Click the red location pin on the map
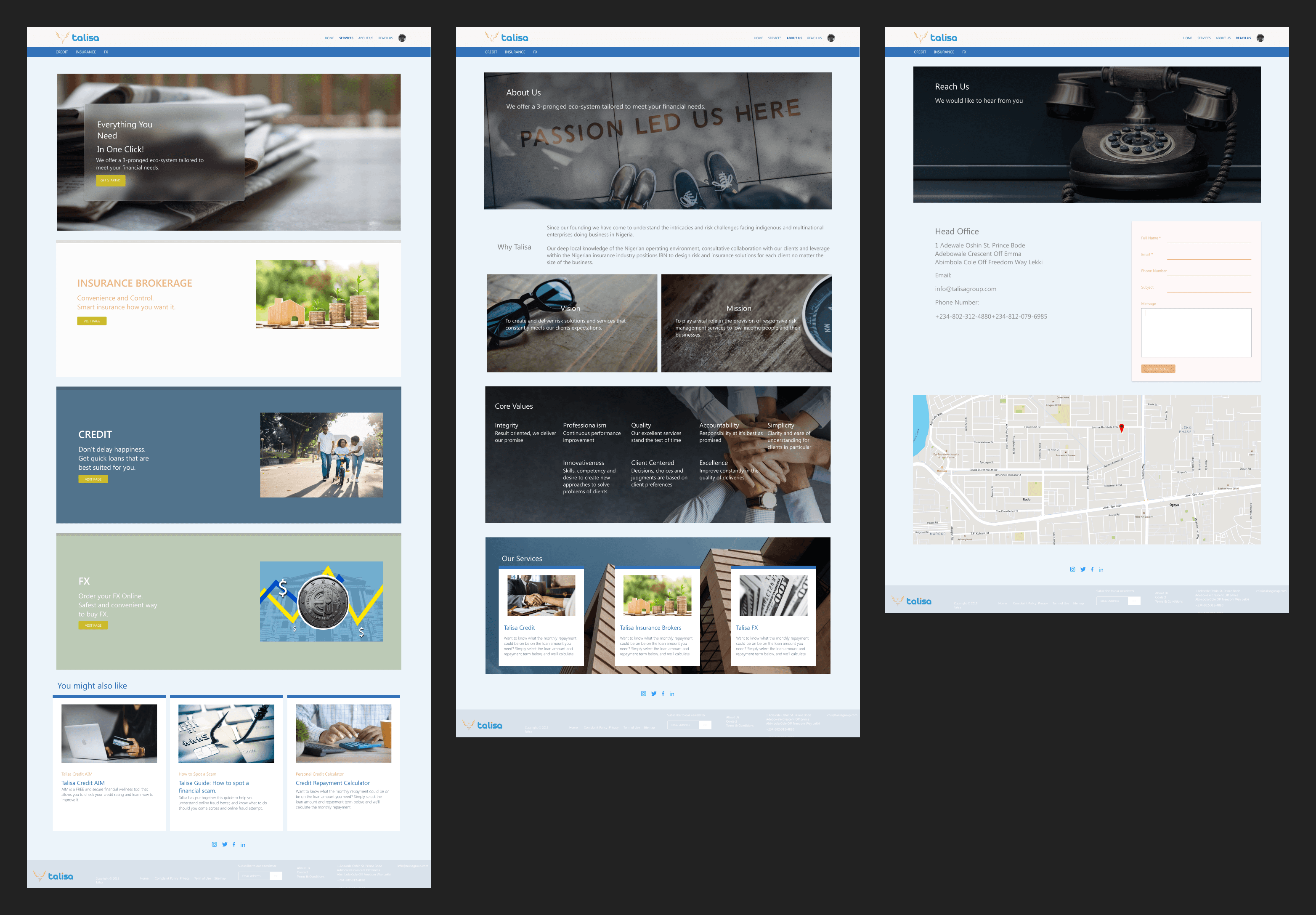The width and height of the screenshot is (1316, 915). pyautogui.click(x=1121, y=428)
